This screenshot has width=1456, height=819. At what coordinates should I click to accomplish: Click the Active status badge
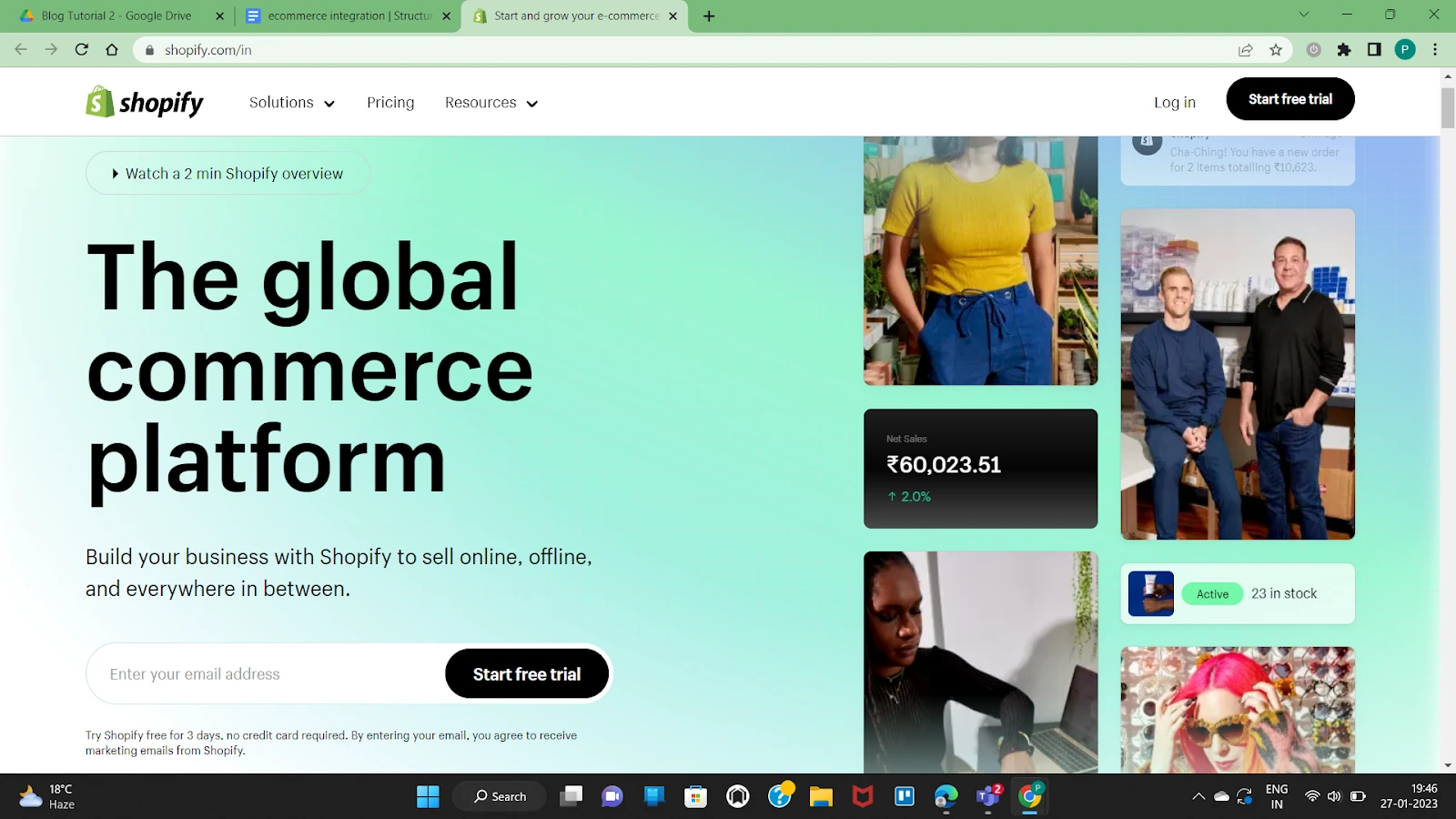tap(1212, 594)
